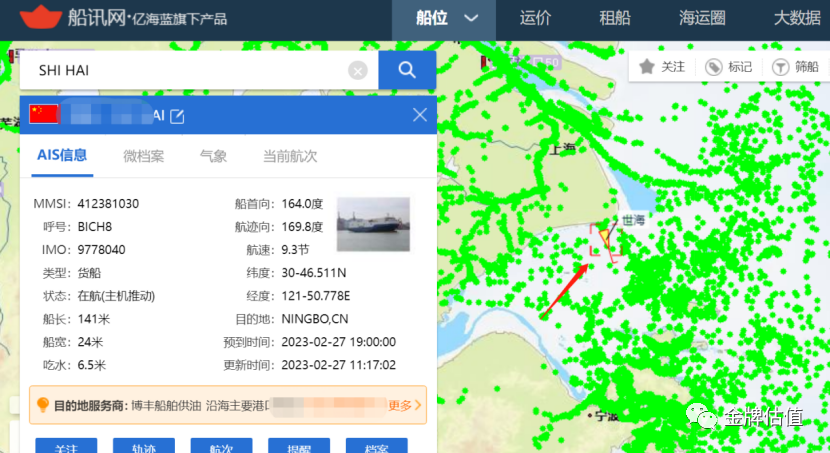Click the status 在航(主机推动)
The height and width of the screenshot is (453, 830).
click(x=116, y=296)
